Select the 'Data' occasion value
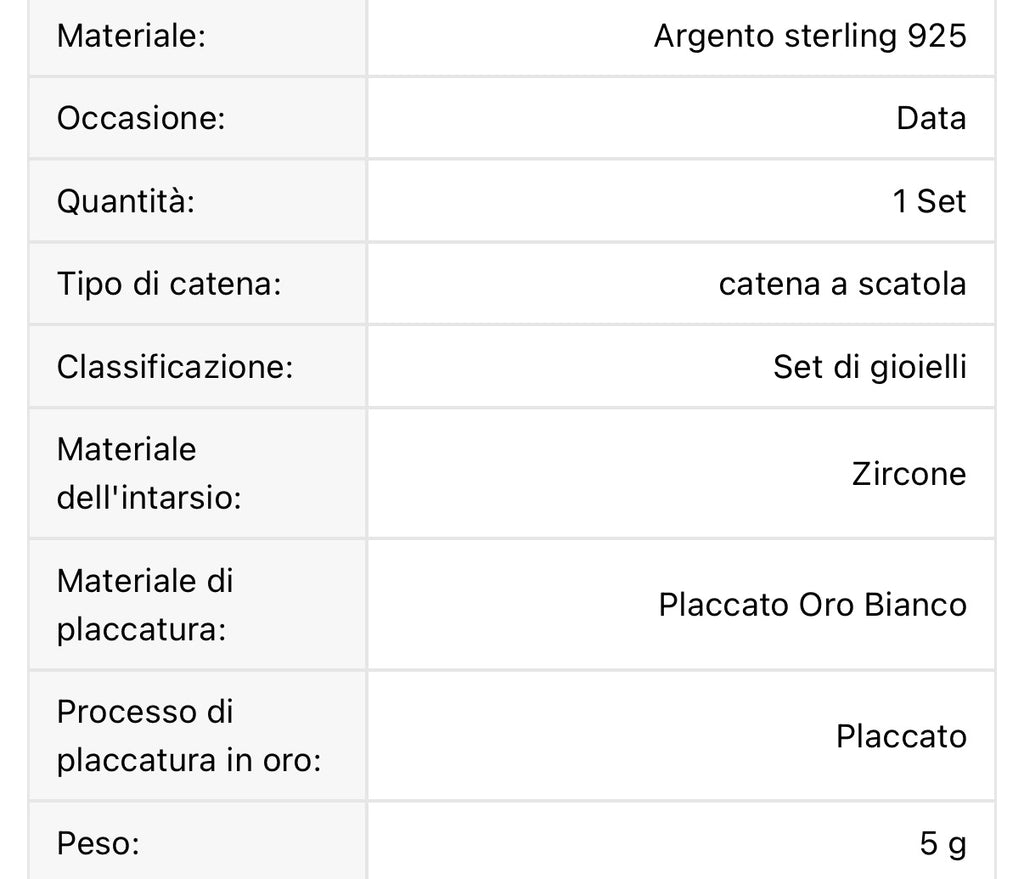The image size is (1024, 879). point(931,118)
